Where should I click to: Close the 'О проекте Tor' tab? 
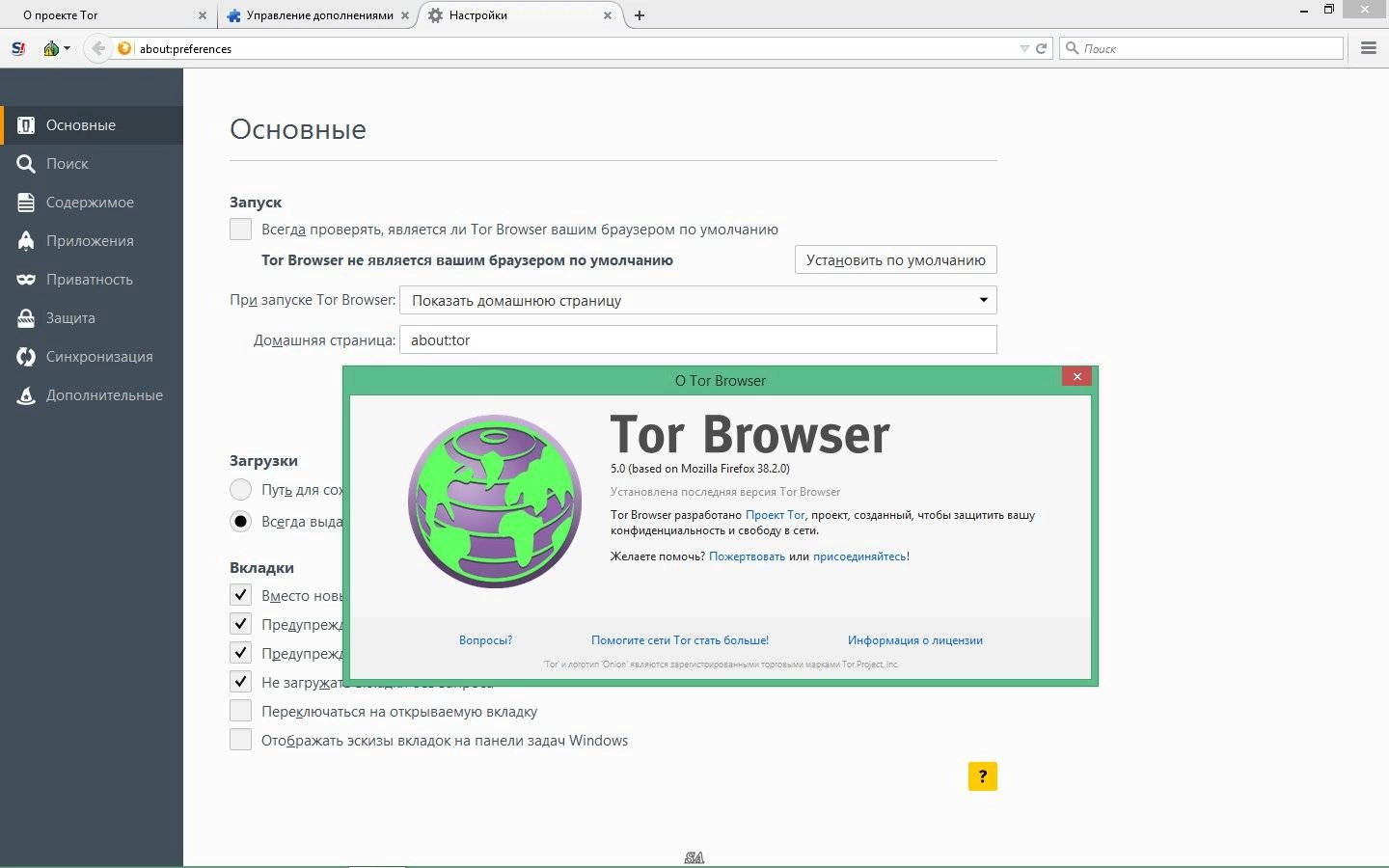click(x=203, y=15)
